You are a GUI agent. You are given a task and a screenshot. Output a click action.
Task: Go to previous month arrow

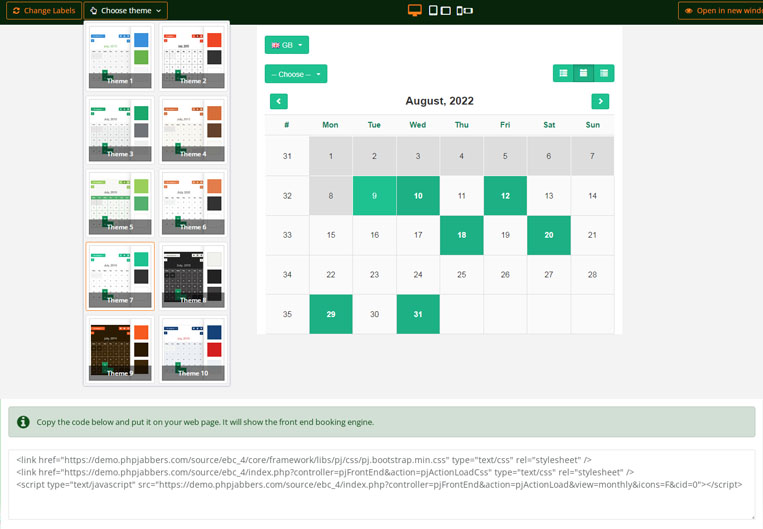click(x=279, y=101)
